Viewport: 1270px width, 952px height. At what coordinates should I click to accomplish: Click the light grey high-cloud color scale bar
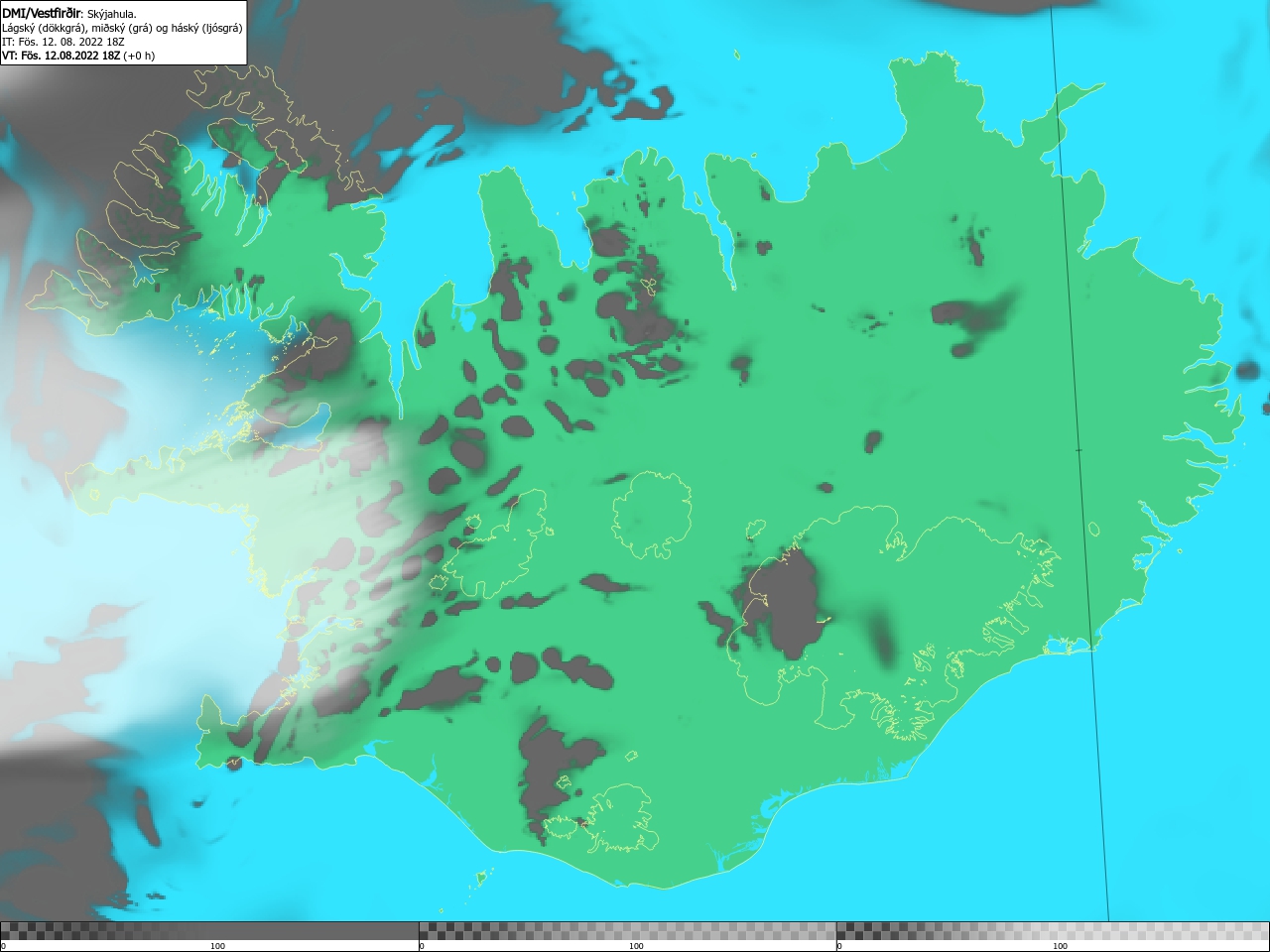click(x=1053, y=931)
